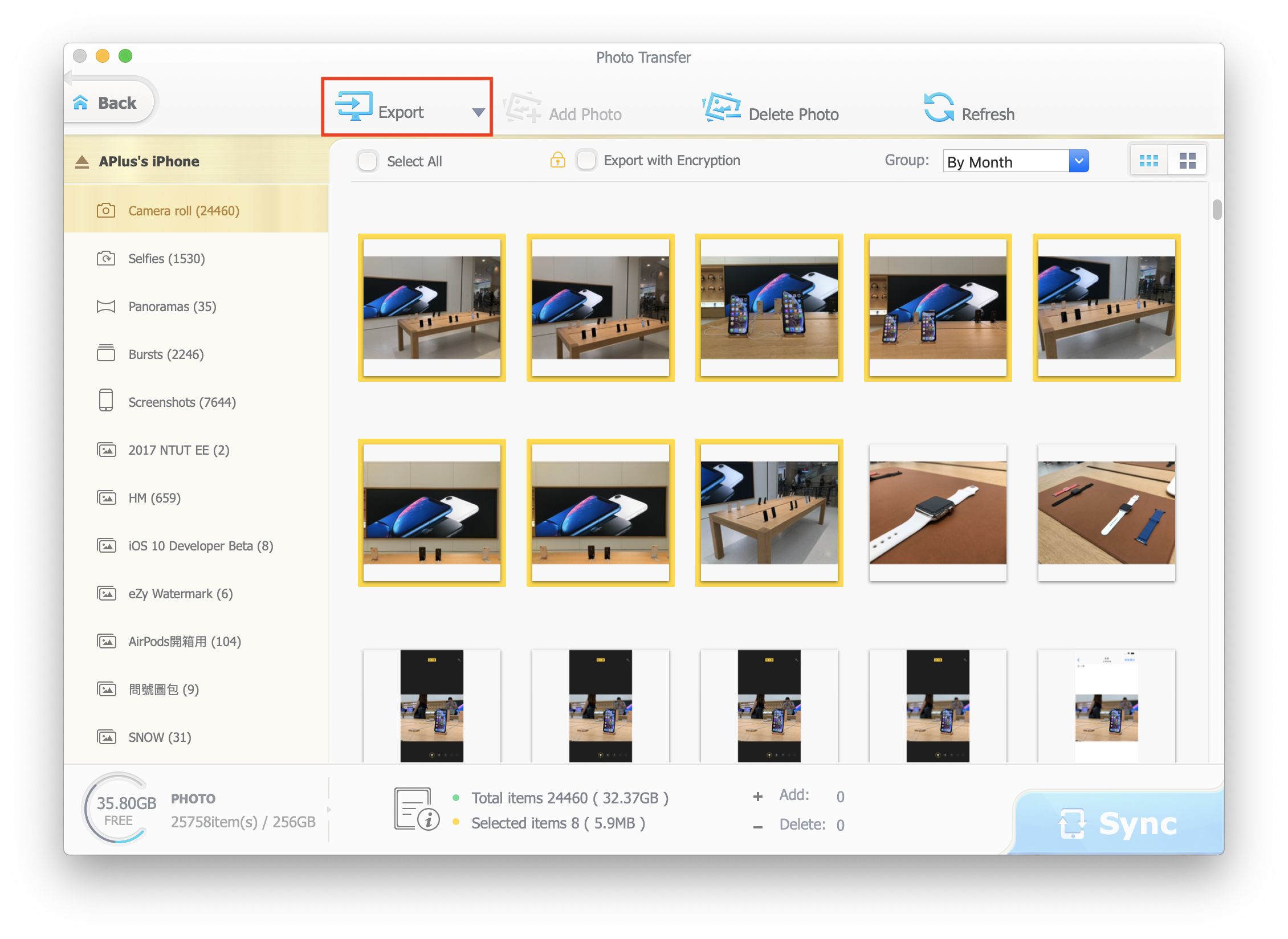Screen dimensions: 1288x939
Task: Click the Delete Photo icon
Action: pyautogui.click(x=722, y=107)
